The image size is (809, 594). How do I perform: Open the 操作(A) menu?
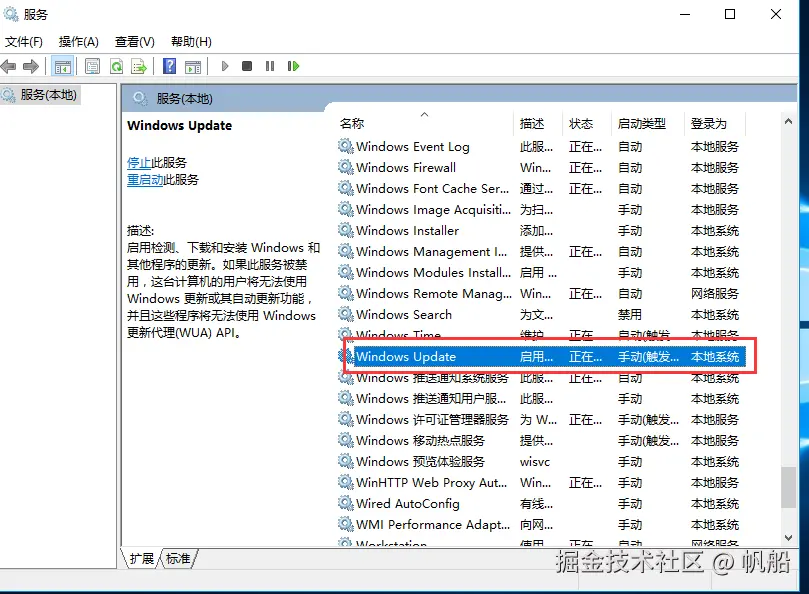78,41
